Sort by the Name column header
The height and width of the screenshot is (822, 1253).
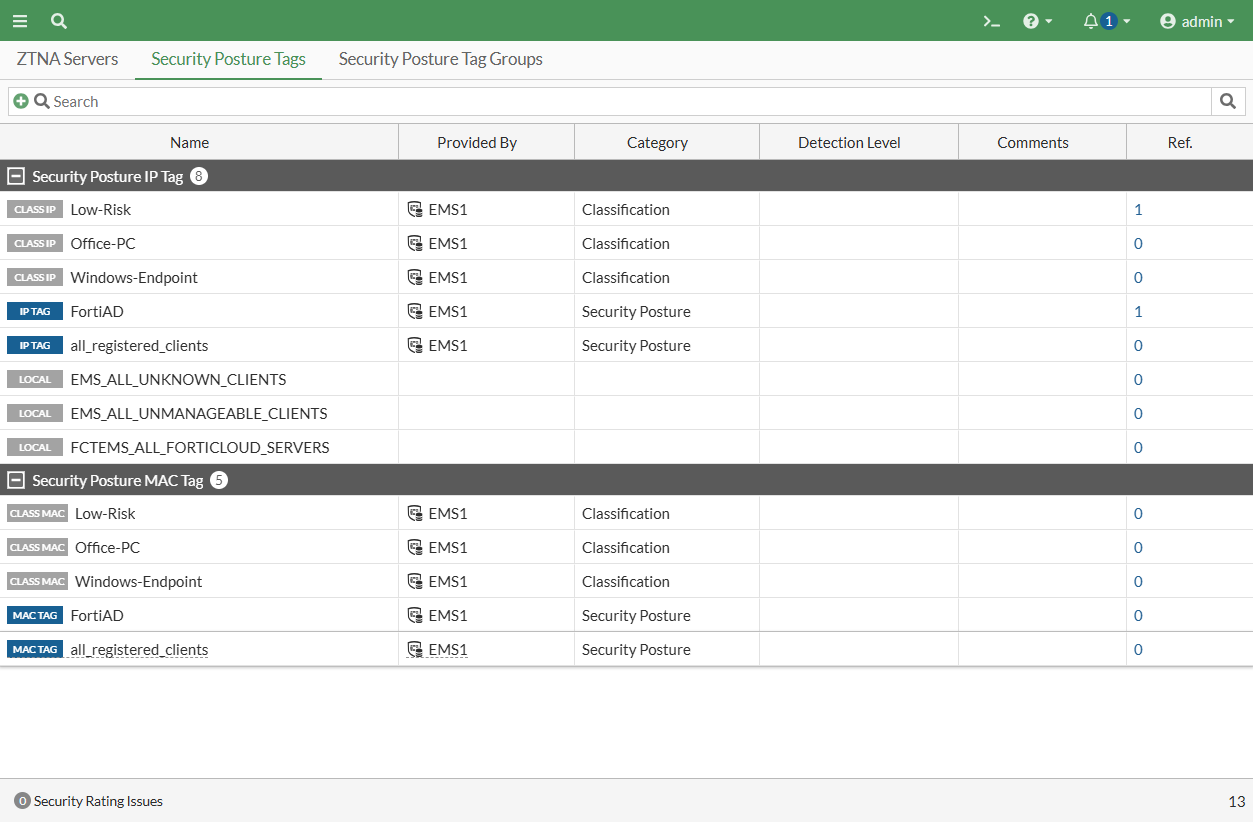[x=189, y=143]
